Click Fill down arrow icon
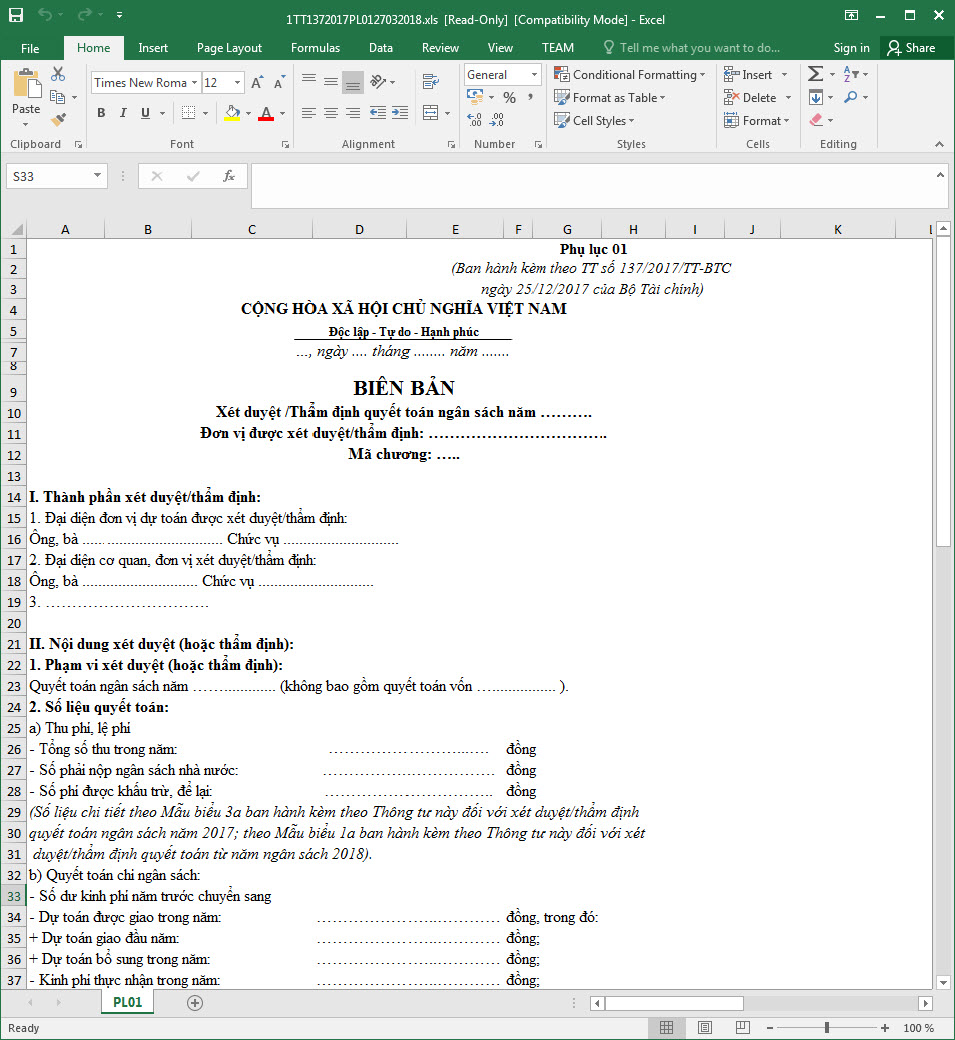This screenshot has height=1040, width=955. (x=816, y=98)
